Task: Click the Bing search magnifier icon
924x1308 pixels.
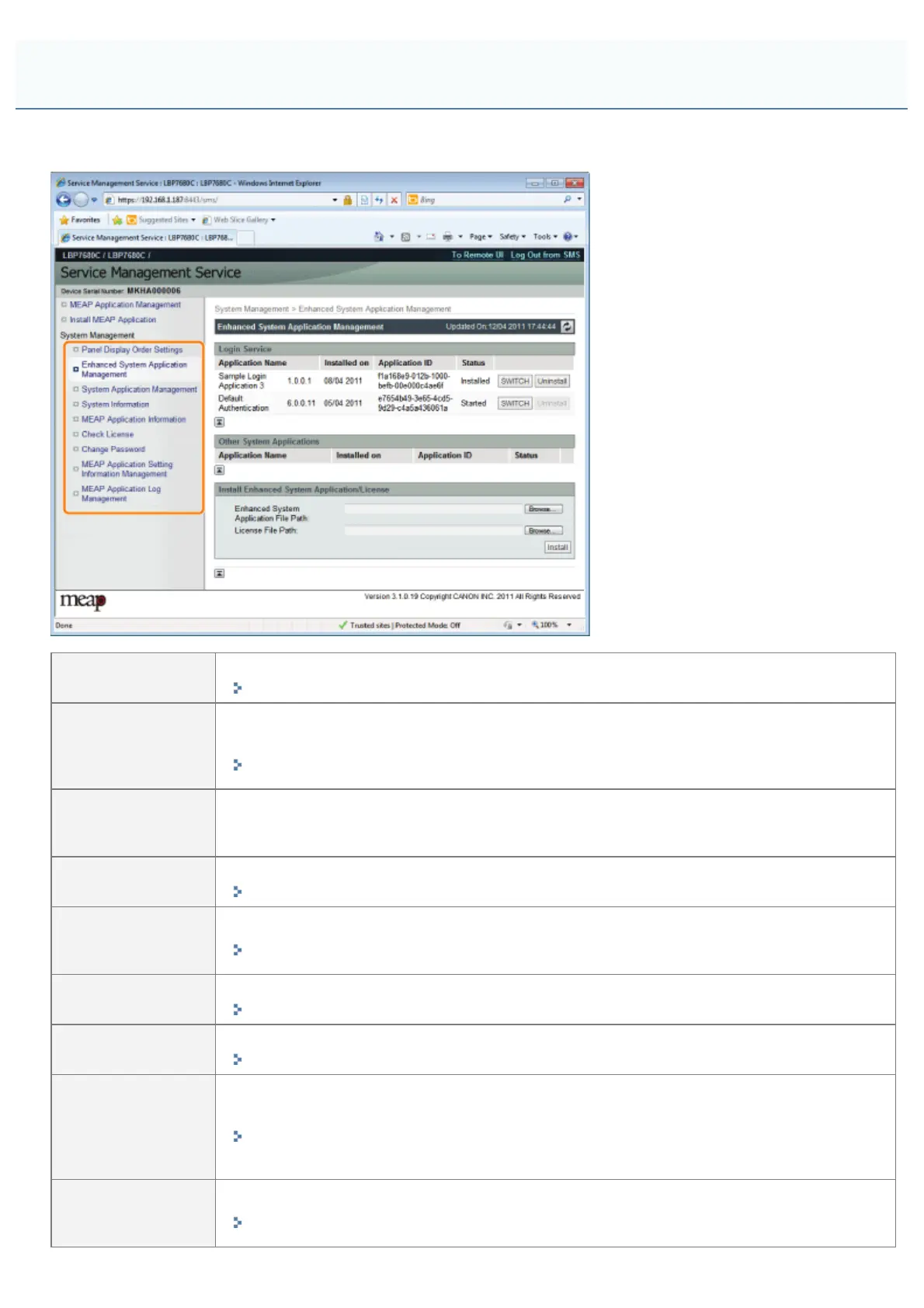Action: pyautogui.click(x=568, y=200)
